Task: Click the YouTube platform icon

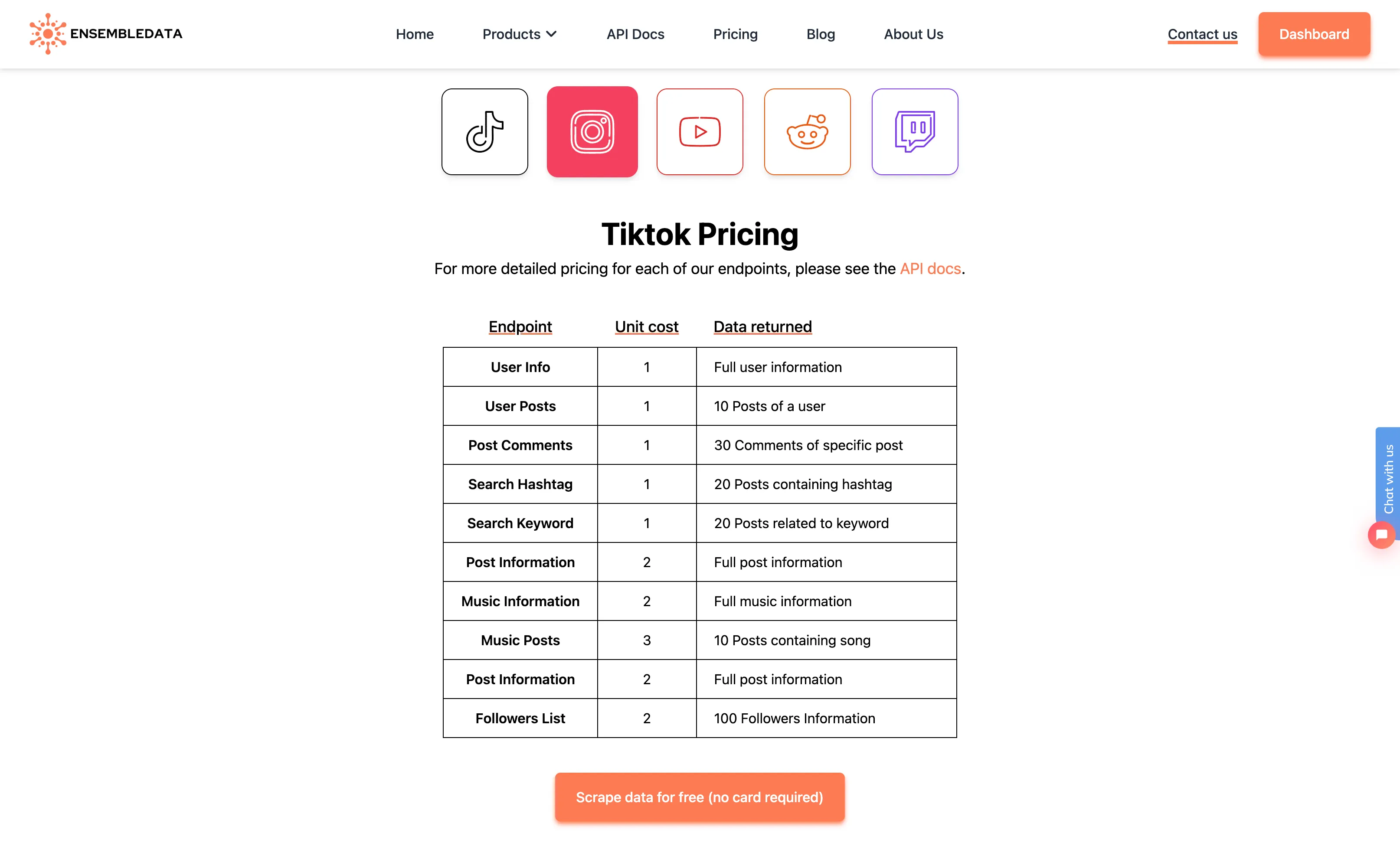Action: point(699,131)
